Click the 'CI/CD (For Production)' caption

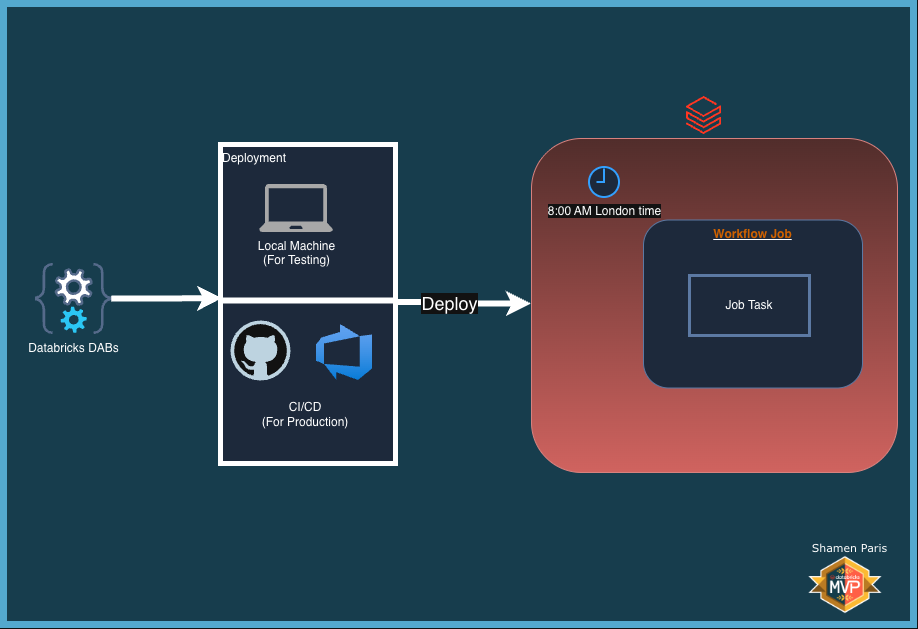304,414
